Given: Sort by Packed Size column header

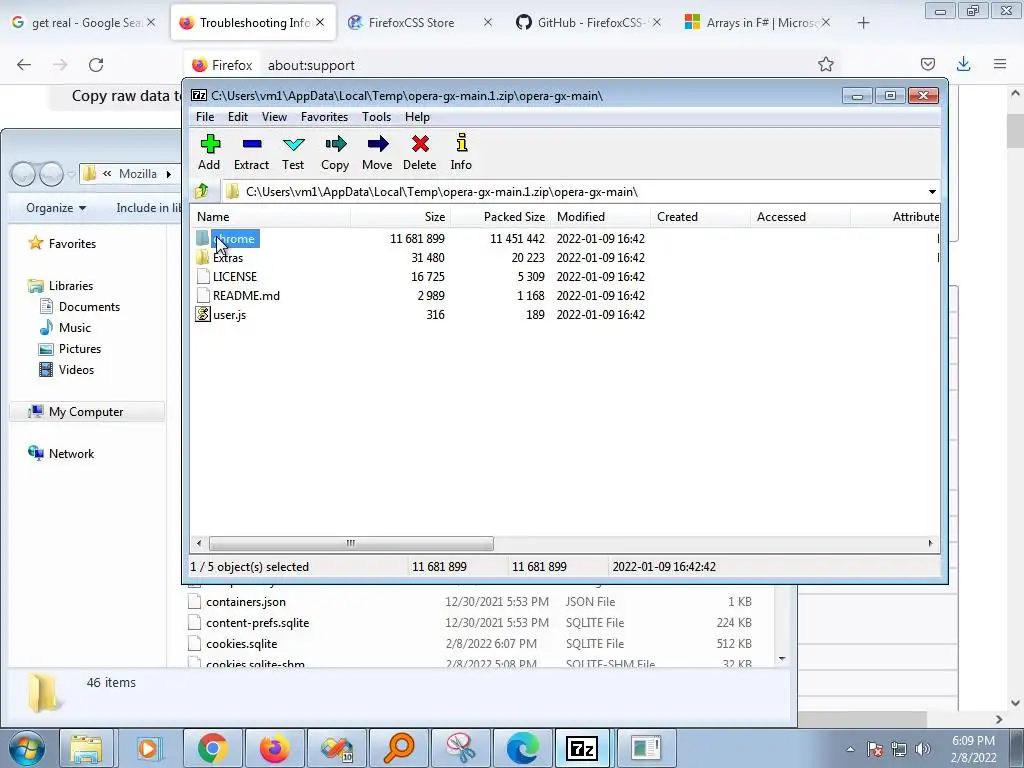Looking at the screenshot, I should 500,217.
